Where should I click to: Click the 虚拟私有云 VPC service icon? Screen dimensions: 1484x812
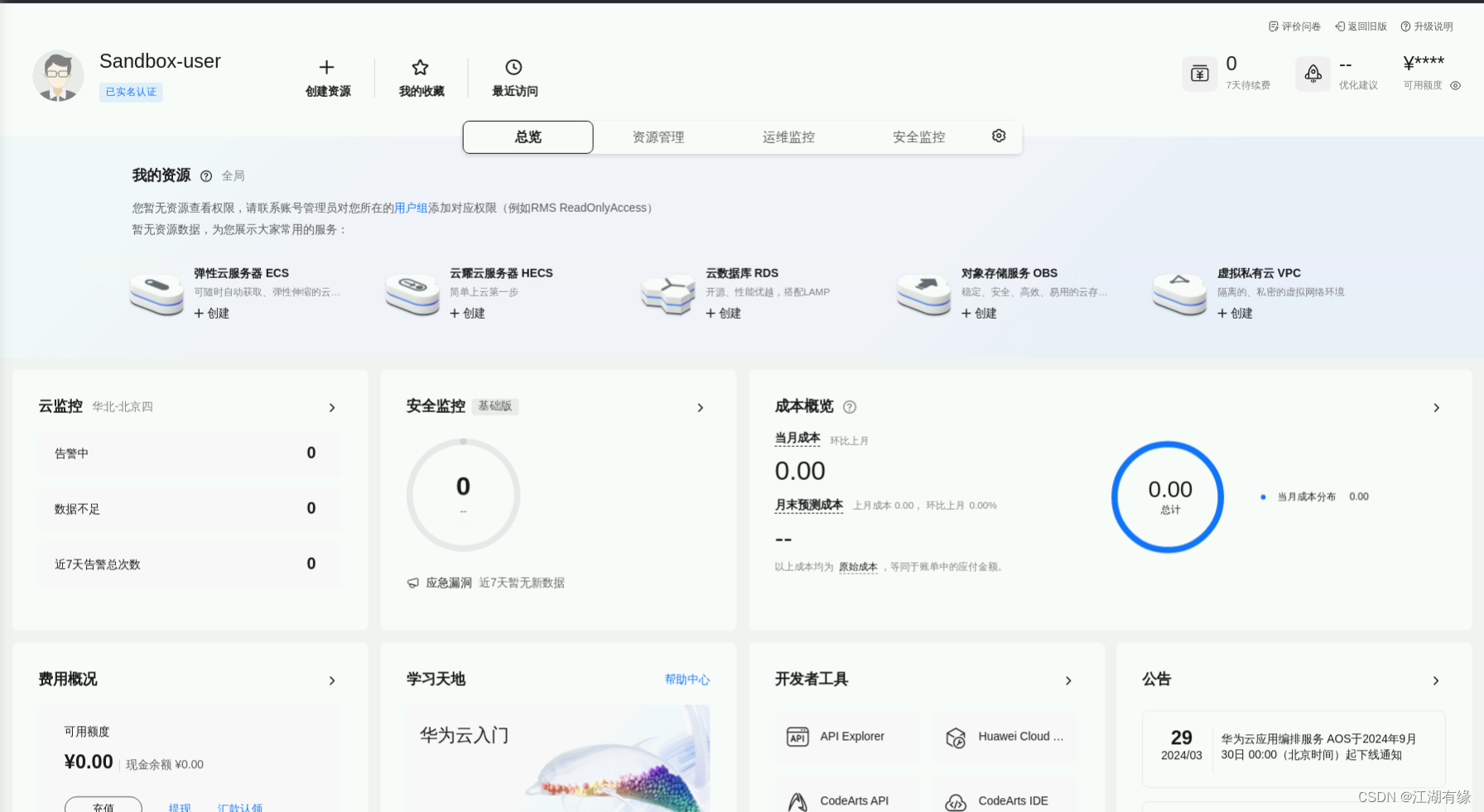point(1180,294)
